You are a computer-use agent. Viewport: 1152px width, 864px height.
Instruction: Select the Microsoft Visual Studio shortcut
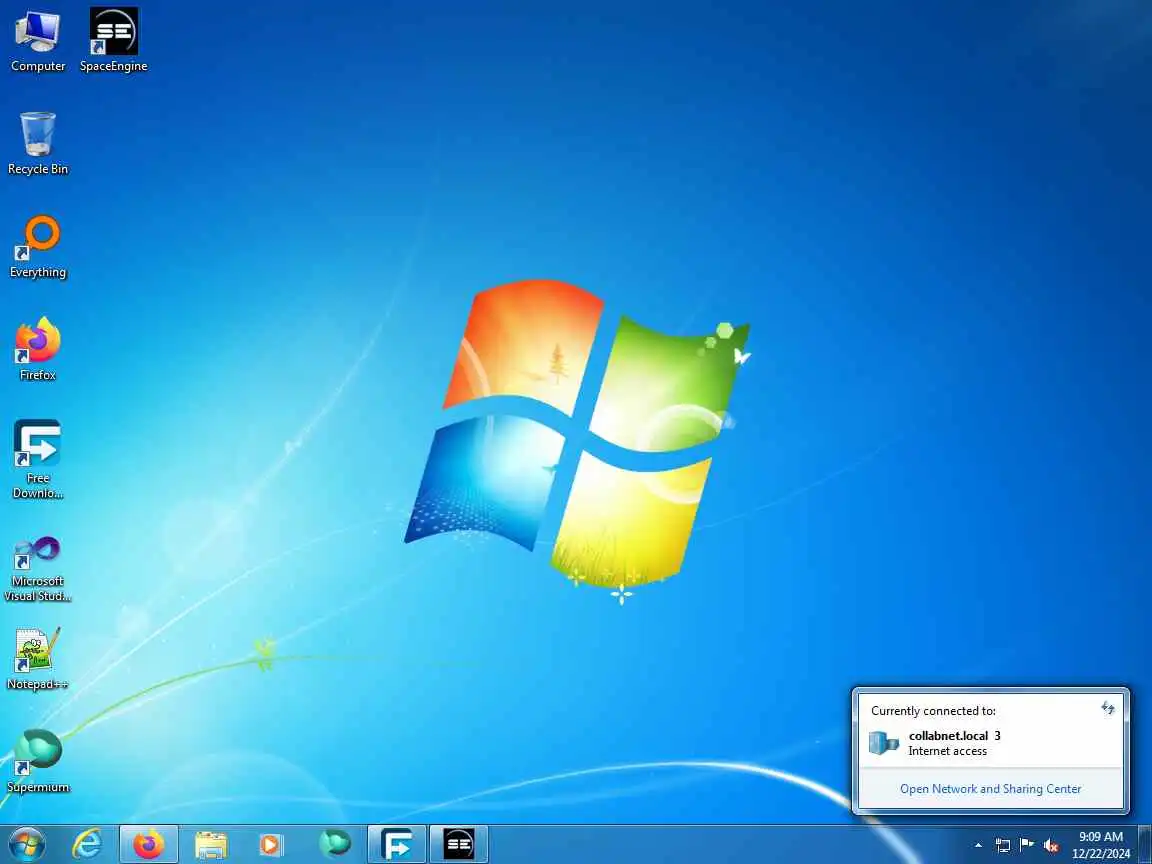pos(37,569)
